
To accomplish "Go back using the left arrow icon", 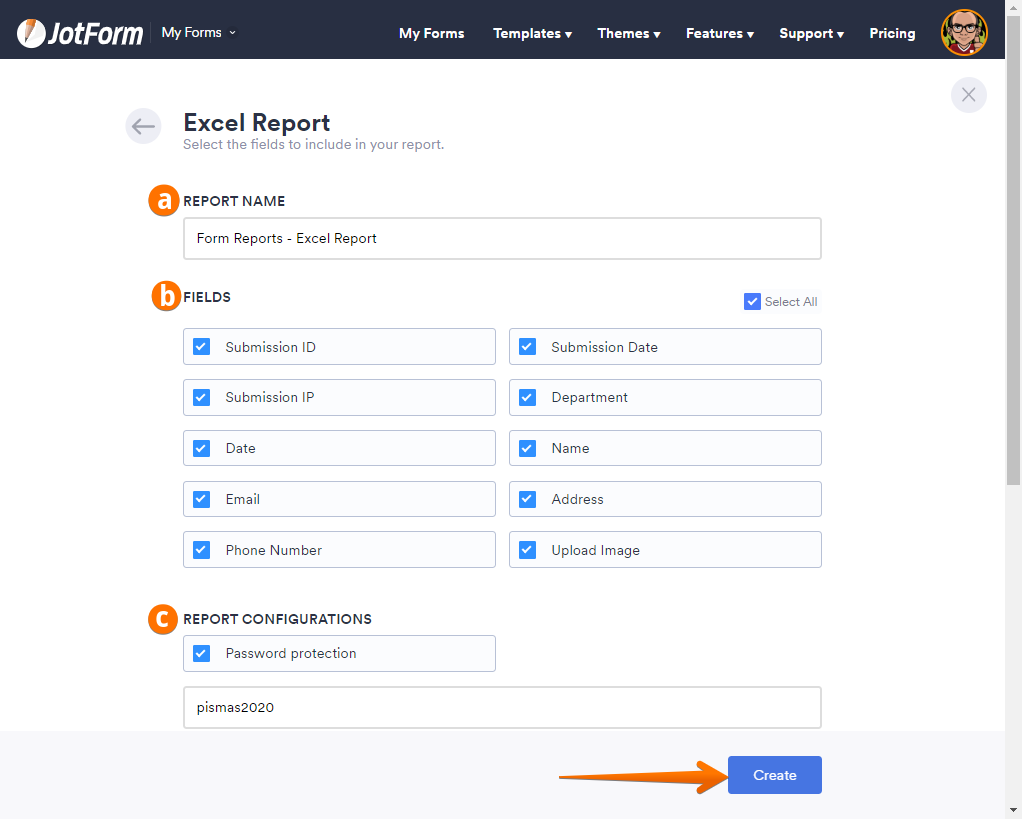I will [x=143, y=126].
